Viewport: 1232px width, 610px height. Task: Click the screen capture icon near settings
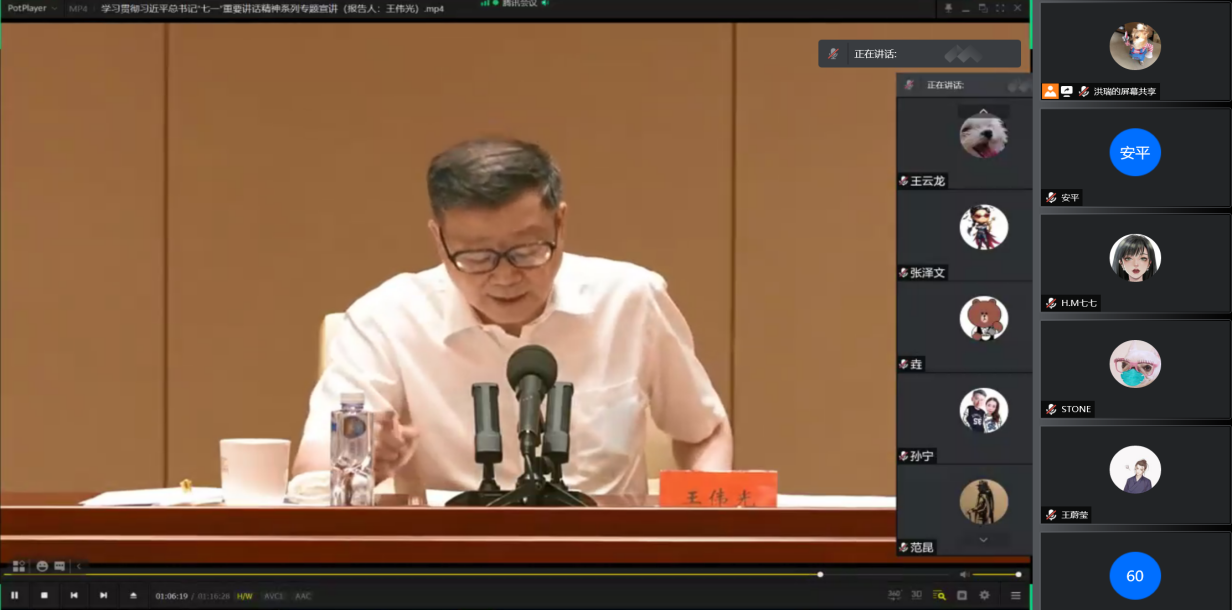pos(962,595)
